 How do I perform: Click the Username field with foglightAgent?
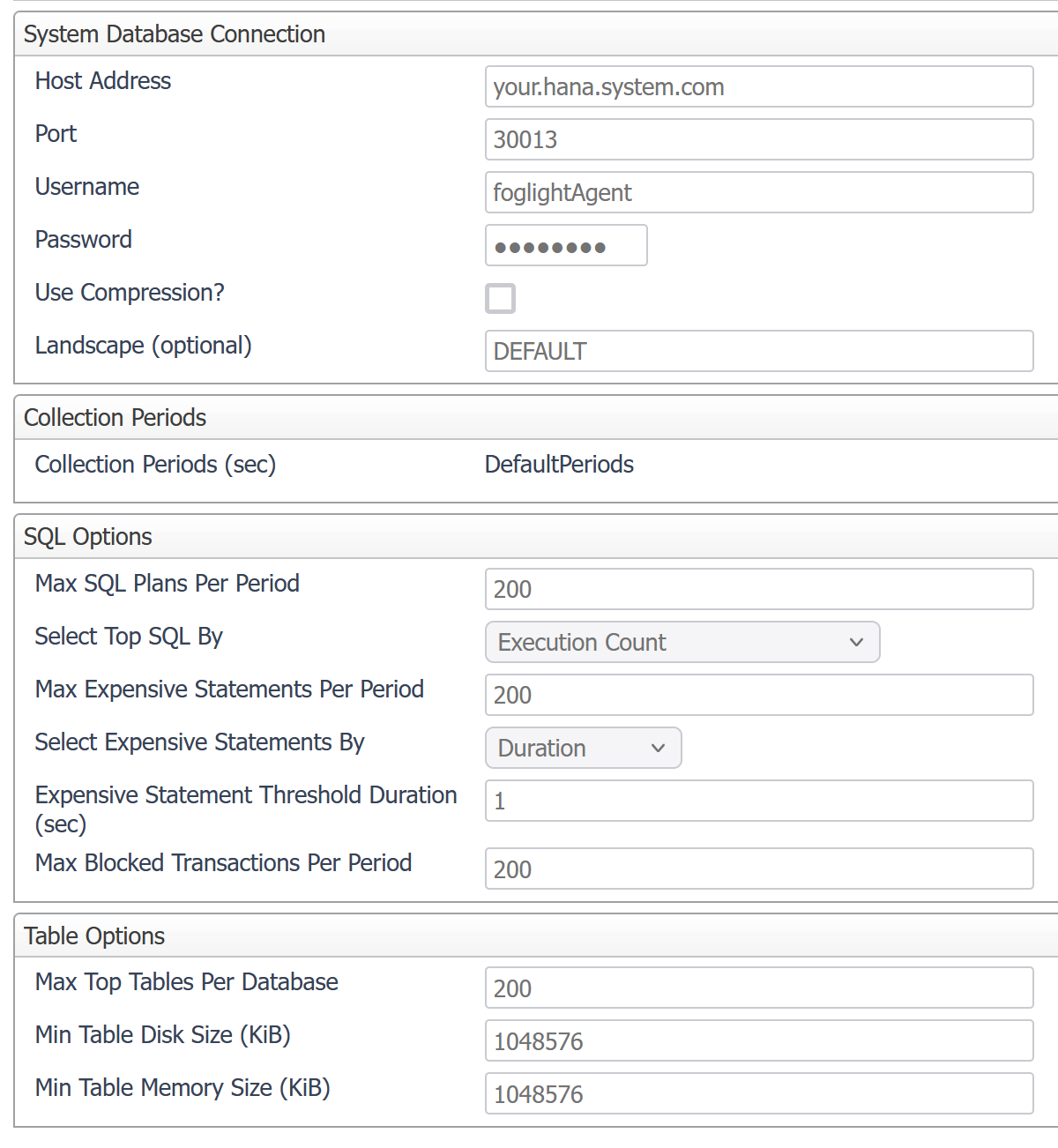[x=758, y=192]
